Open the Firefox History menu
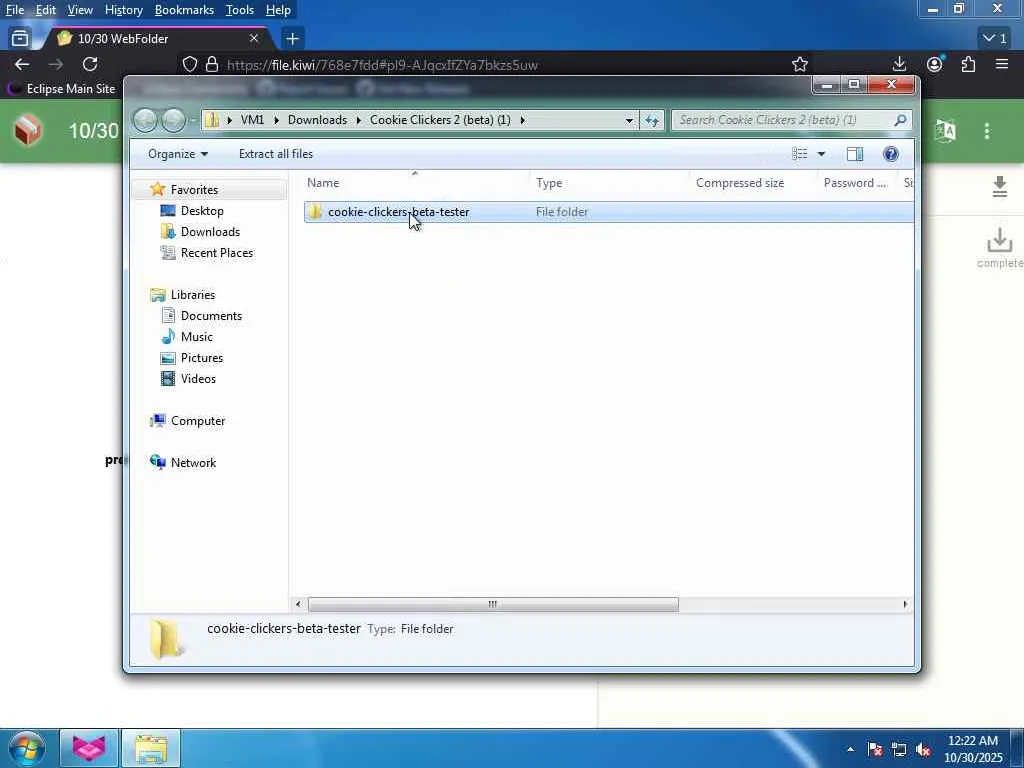The height and width of the screenshot is (768, 1024). click(x=123, y=10)
